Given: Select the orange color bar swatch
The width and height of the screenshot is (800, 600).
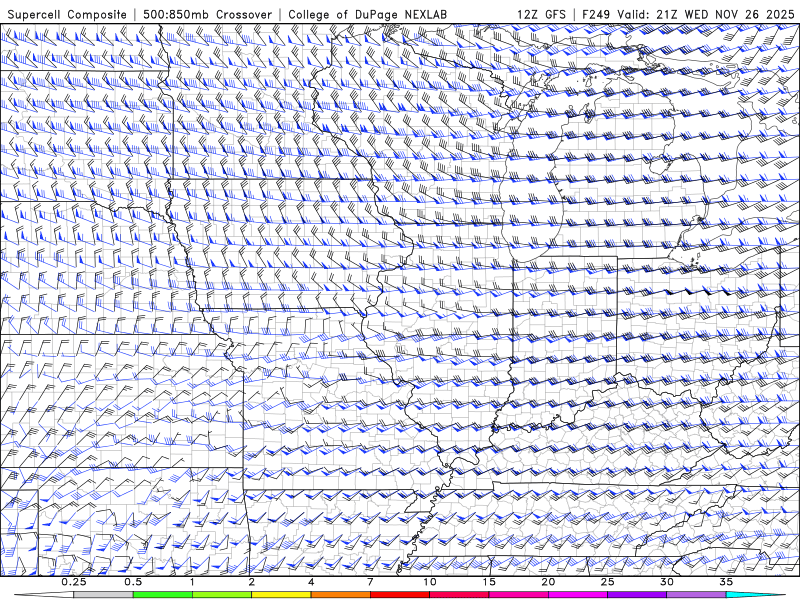Looking at the screenshot, I should [x=340, y=595].
